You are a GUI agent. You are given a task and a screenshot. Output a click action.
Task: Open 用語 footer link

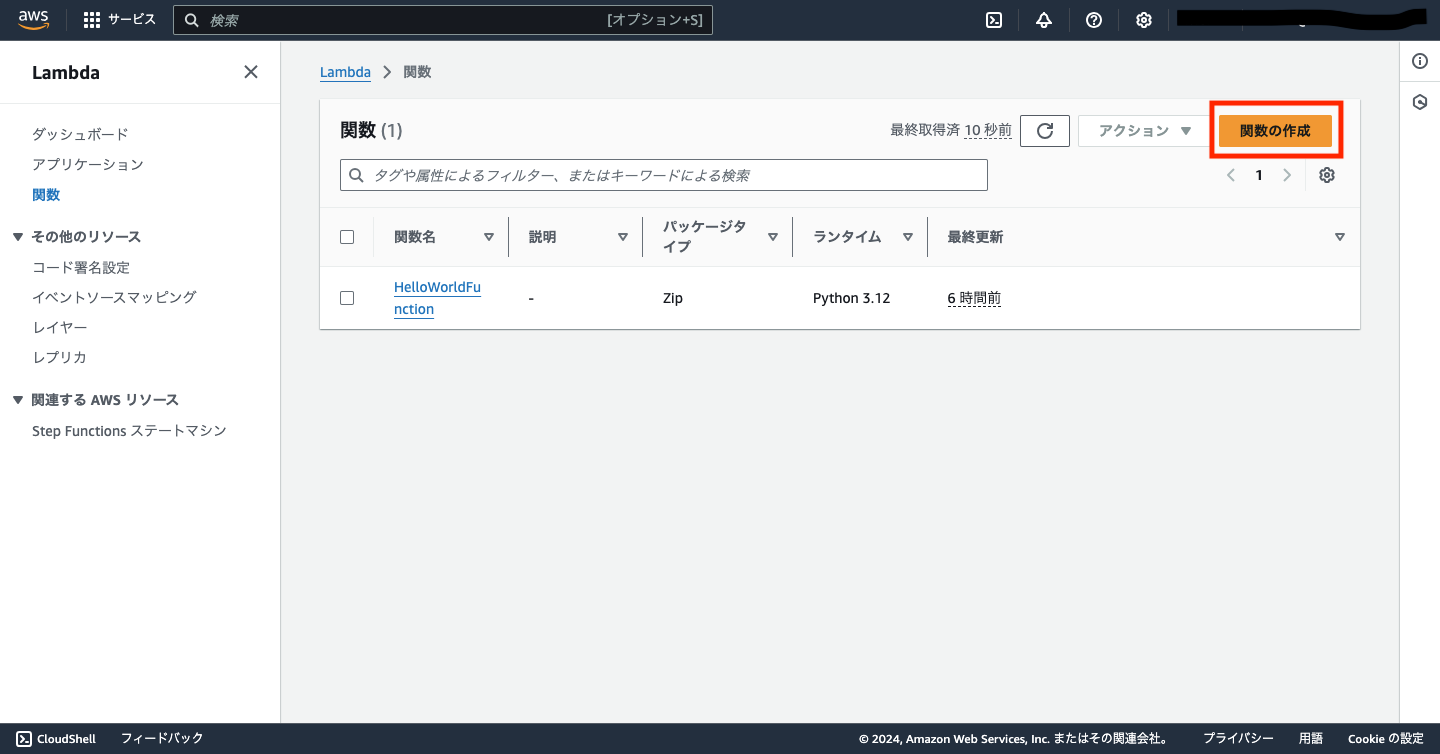[x=1311, y=738]
